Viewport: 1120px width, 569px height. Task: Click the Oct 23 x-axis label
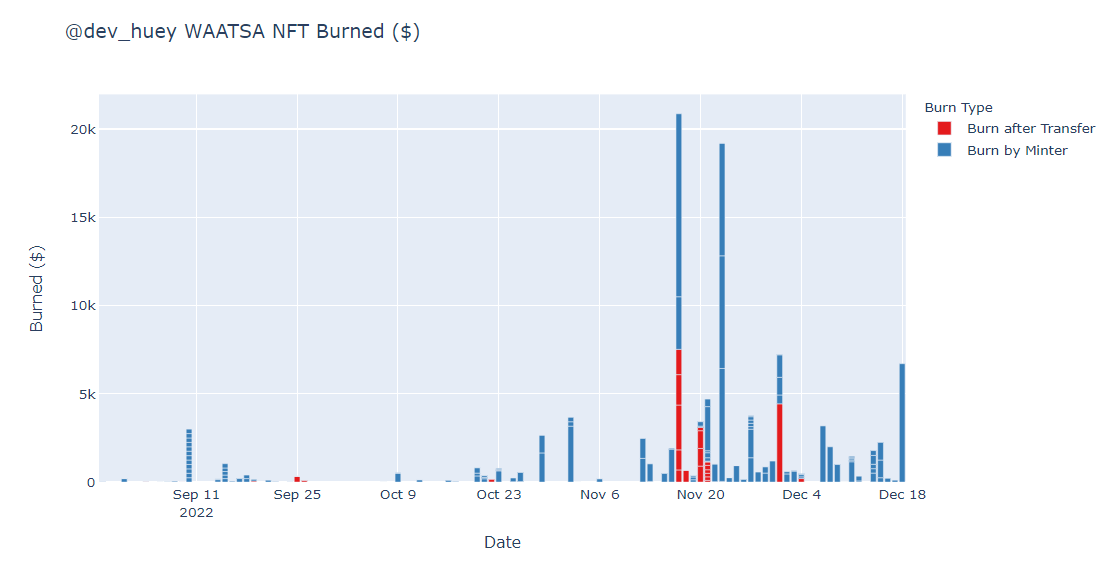[x=499, y=495]
